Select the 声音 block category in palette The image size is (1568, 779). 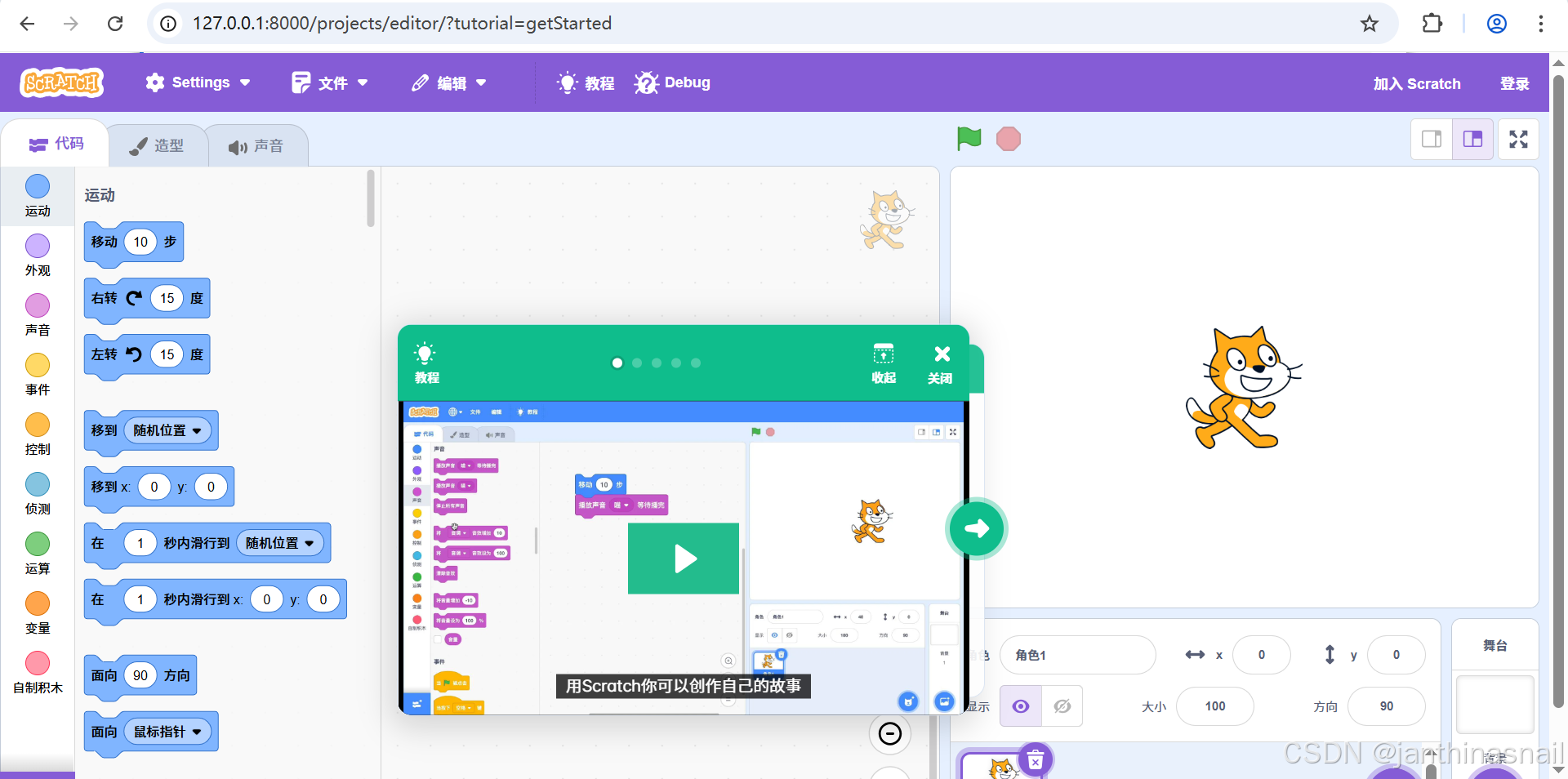click(x=38, y=315)
